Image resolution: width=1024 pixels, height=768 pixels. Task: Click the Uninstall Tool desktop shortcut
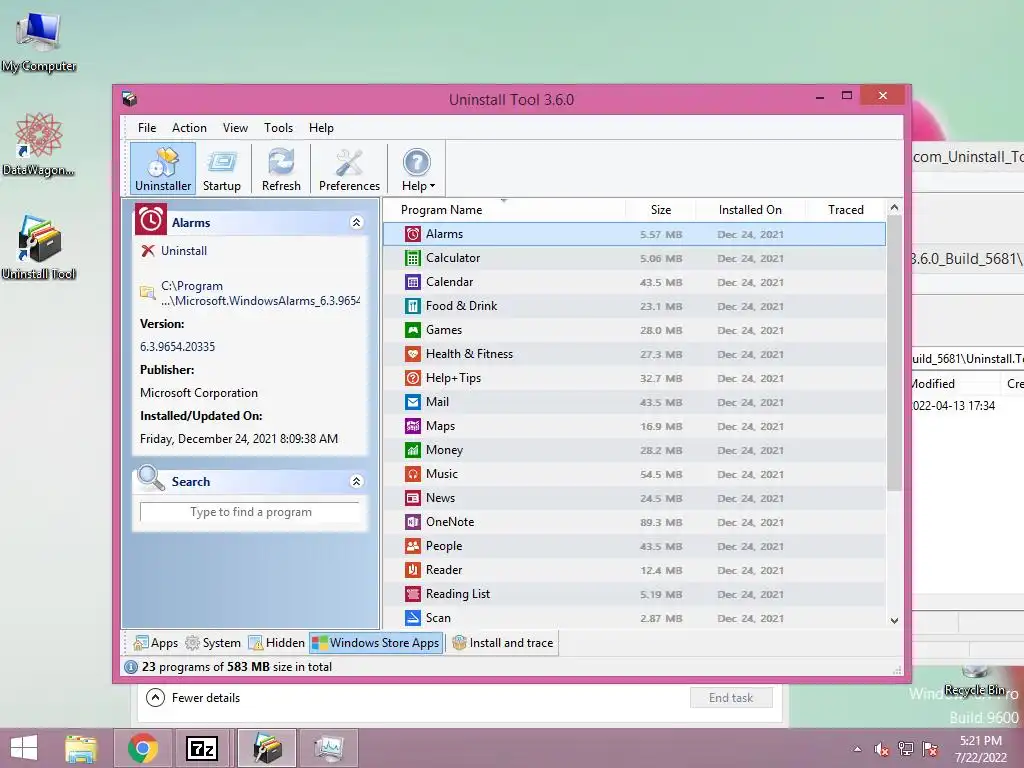pyautogui.click(x=39, y=248)
